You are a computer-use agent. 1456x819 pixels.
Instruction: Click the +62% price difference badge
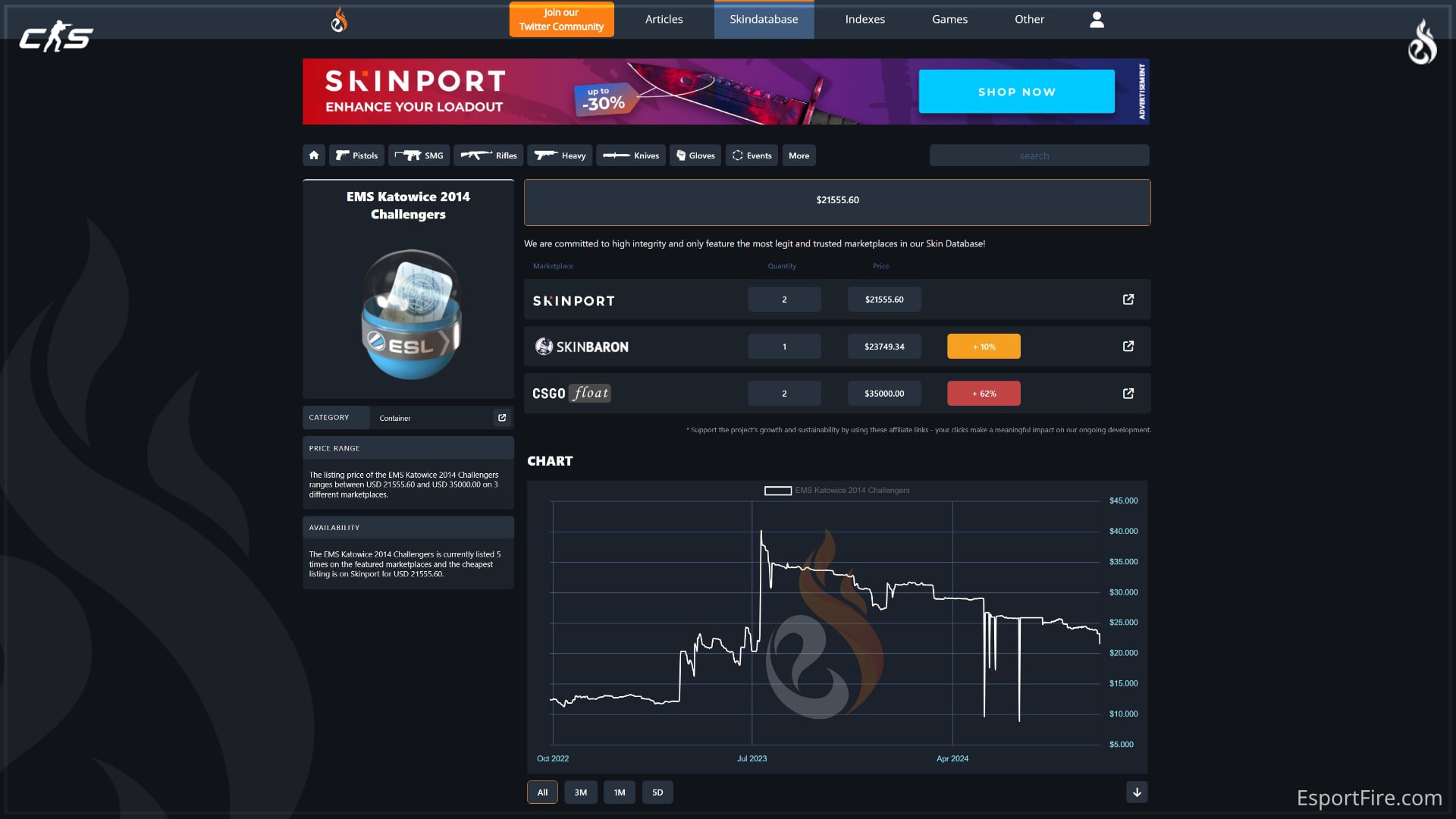[984, 394]
